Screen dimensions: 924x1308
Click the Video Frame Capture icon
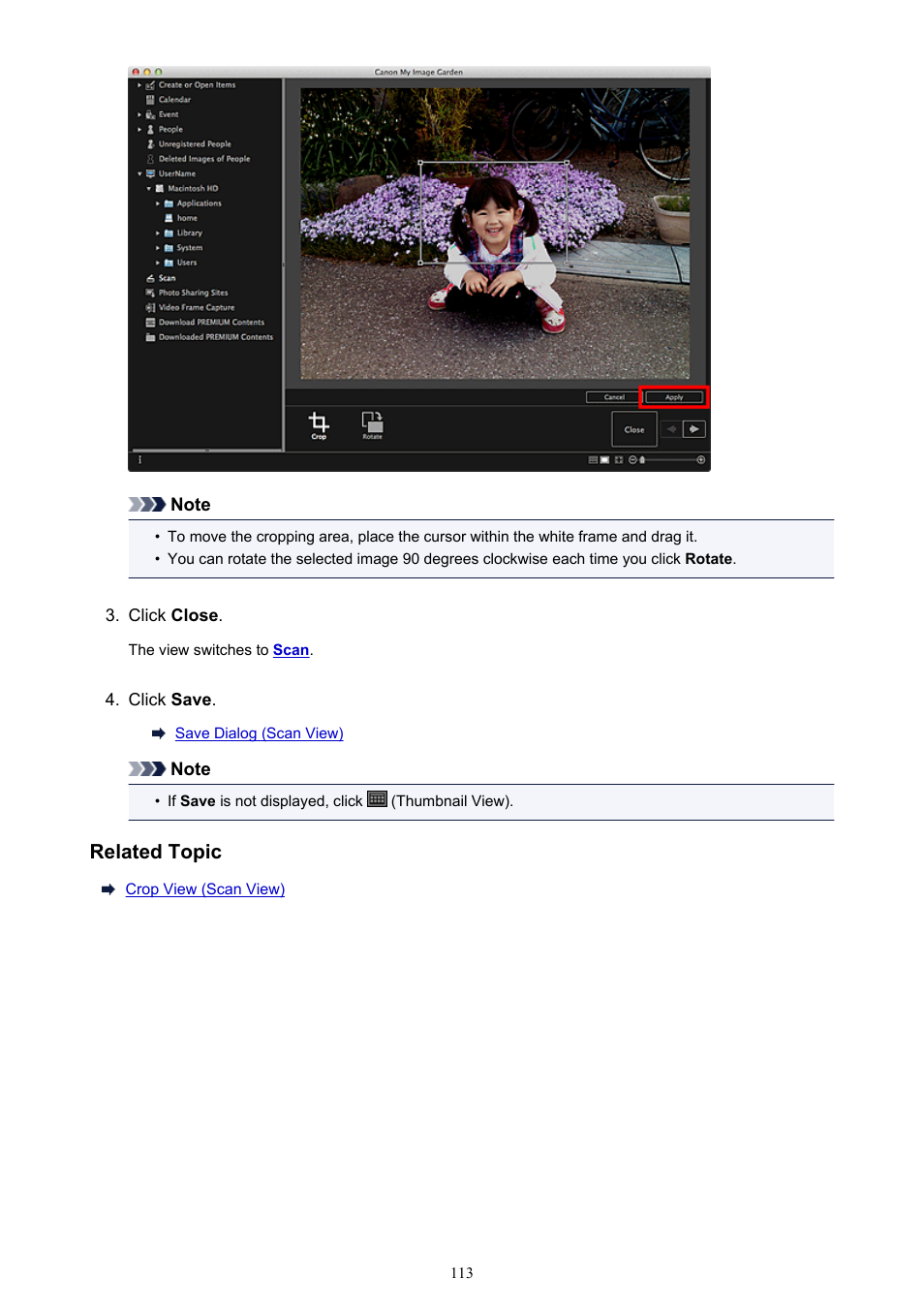pyautogui.click(x=150, y=307)
